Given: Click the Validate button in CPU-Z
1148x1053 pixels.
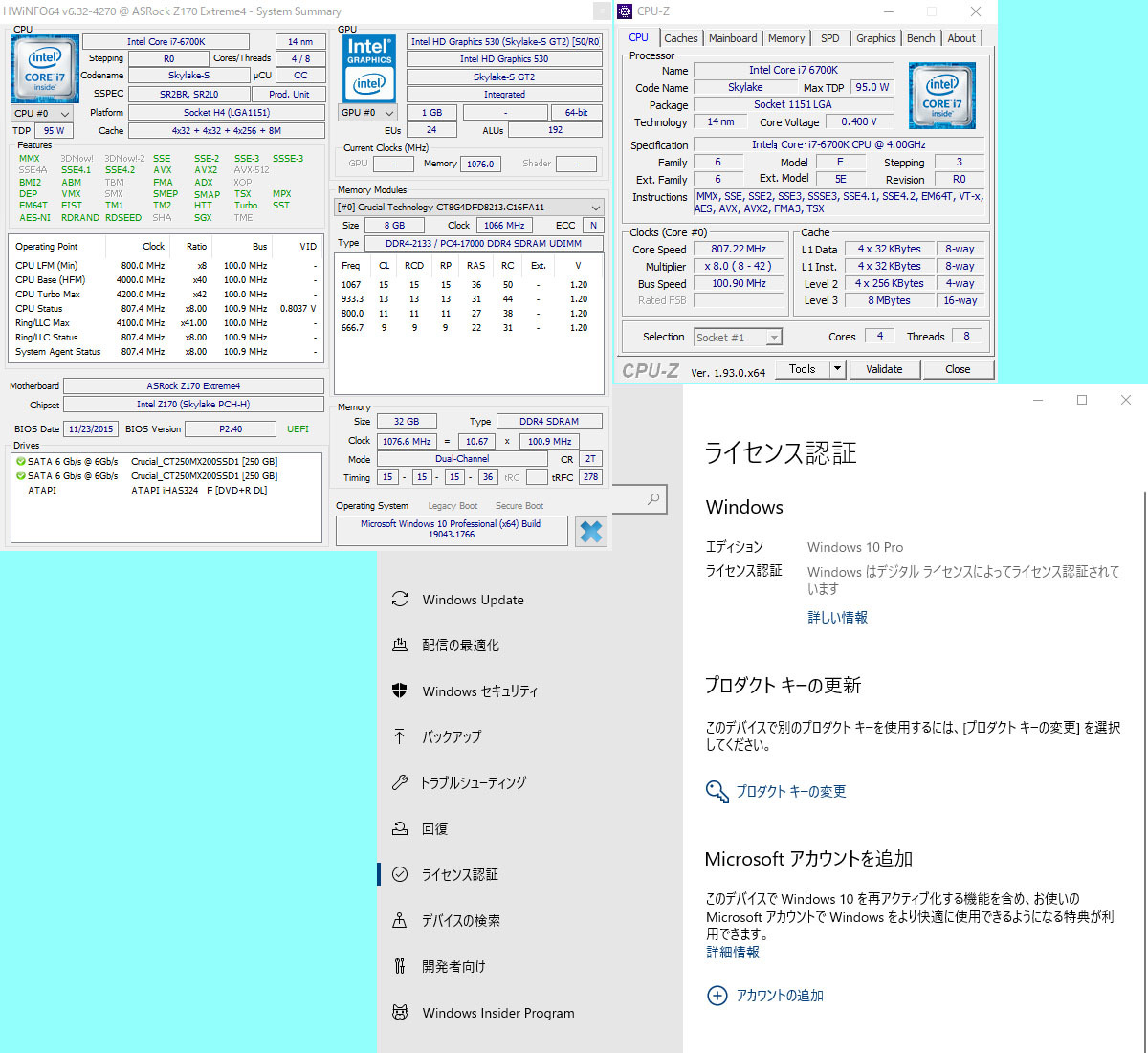Looking at the screenshot, I should 884,369.
